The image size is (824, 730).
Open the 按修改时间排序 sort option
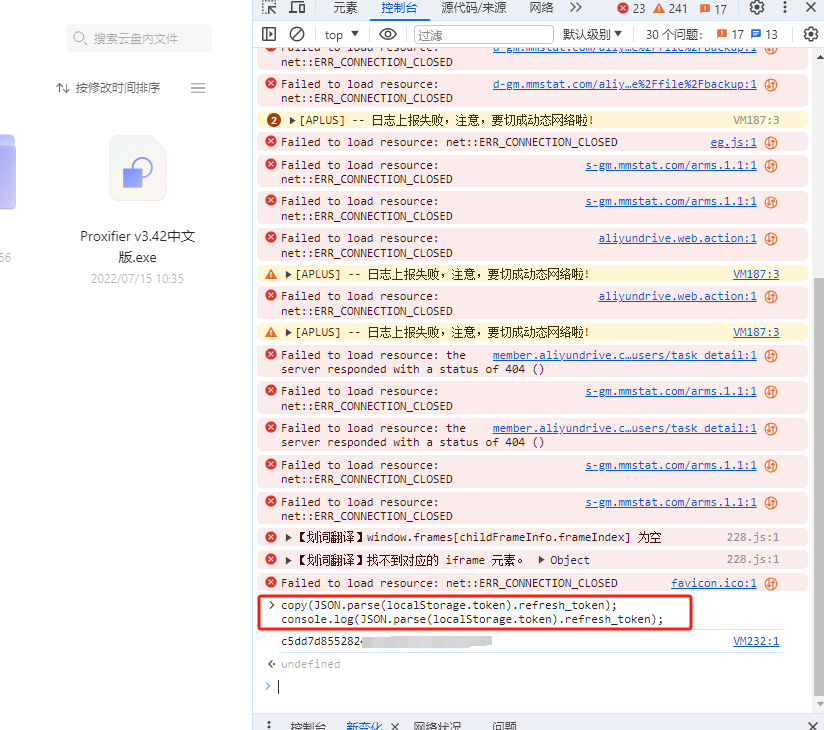coord(108,88)
